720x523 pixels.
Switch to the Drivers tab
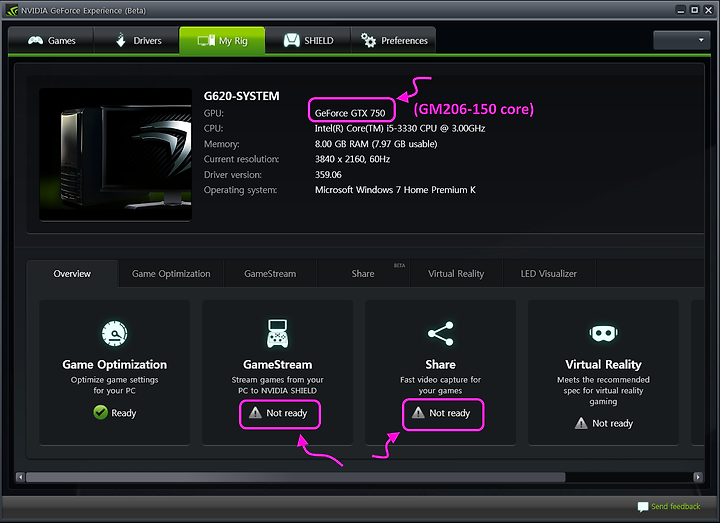(x=136, y=40)
